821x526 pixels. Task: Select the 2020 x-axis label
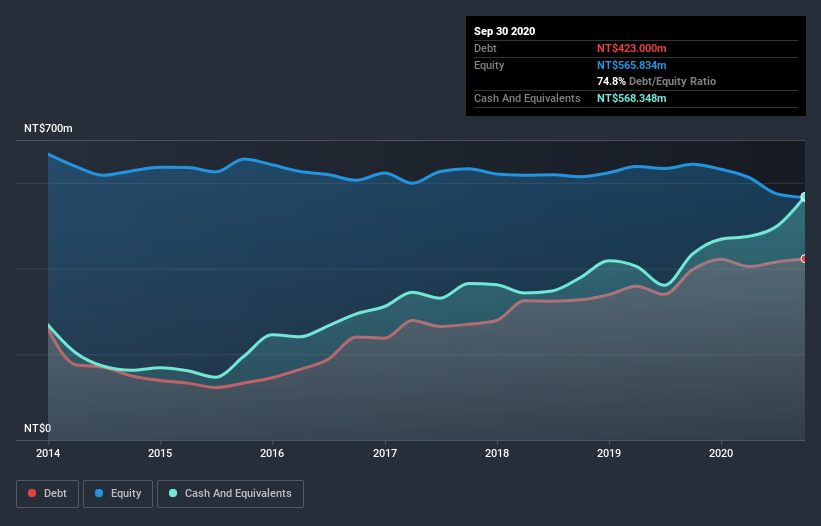pos(721,453)
